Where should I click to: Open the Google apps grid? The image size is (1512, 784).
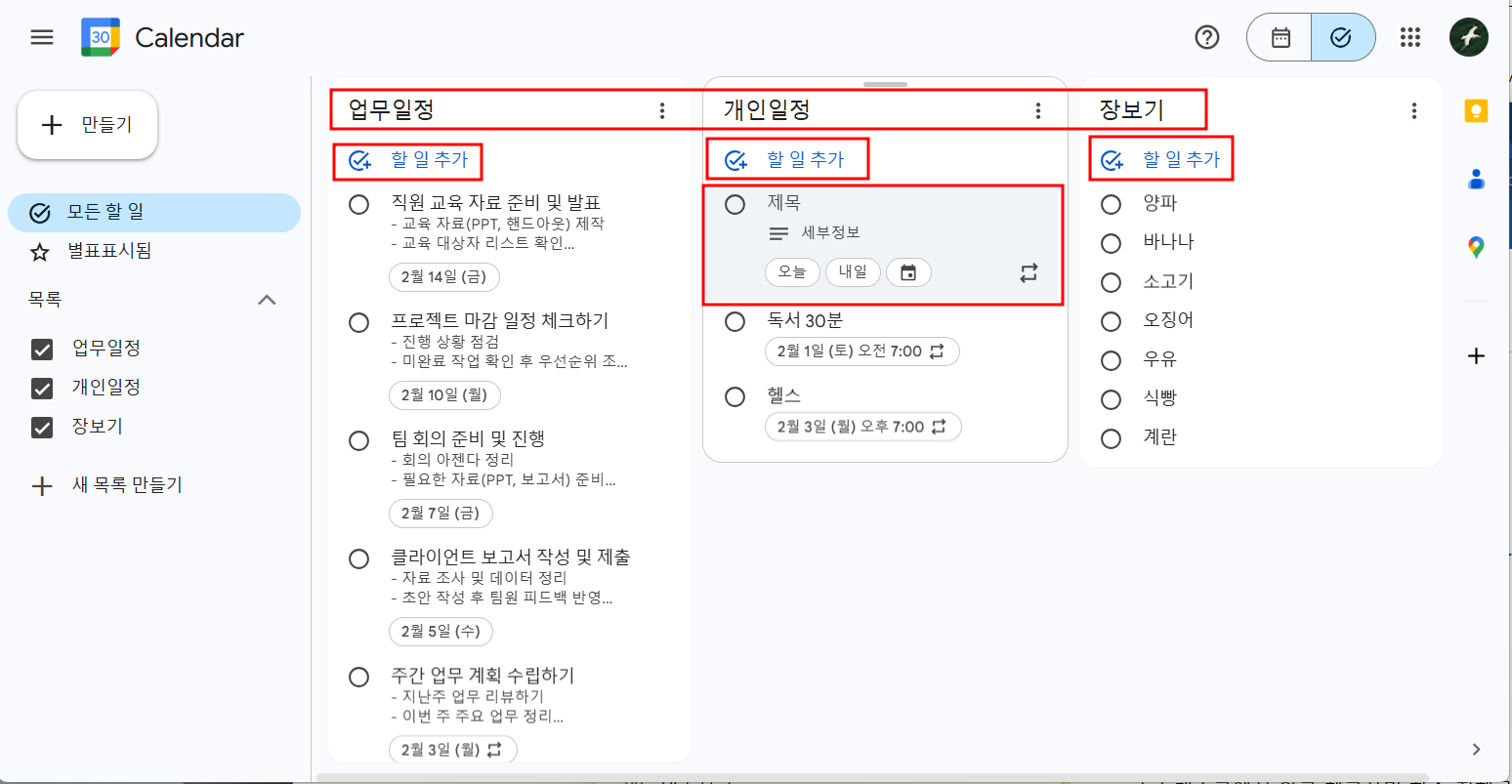(x=1409, y=36)
